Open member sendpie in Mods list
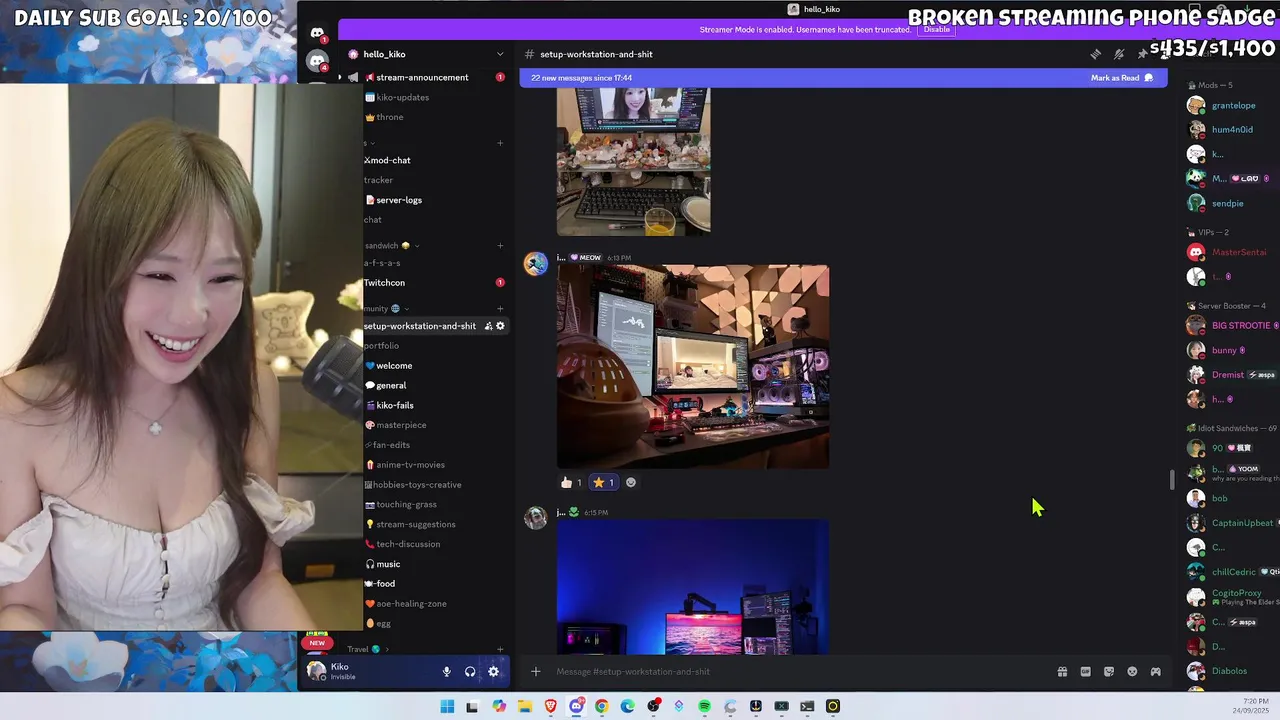Screen dimensions: 1280x720 (1230, 203)
